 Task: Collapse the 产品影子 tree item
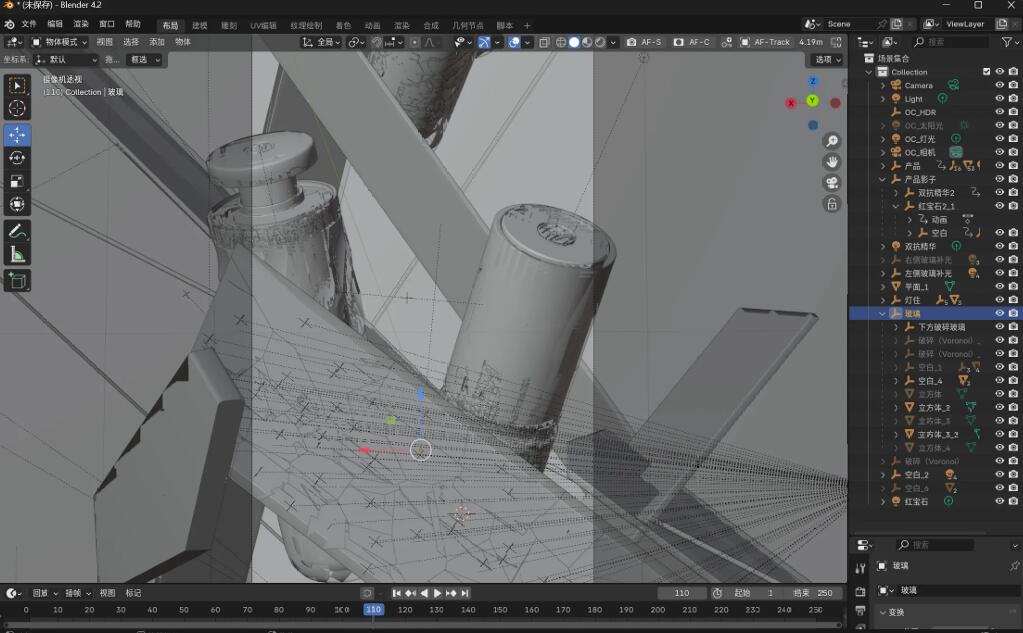pyautogui.click(x=883, y=179)
